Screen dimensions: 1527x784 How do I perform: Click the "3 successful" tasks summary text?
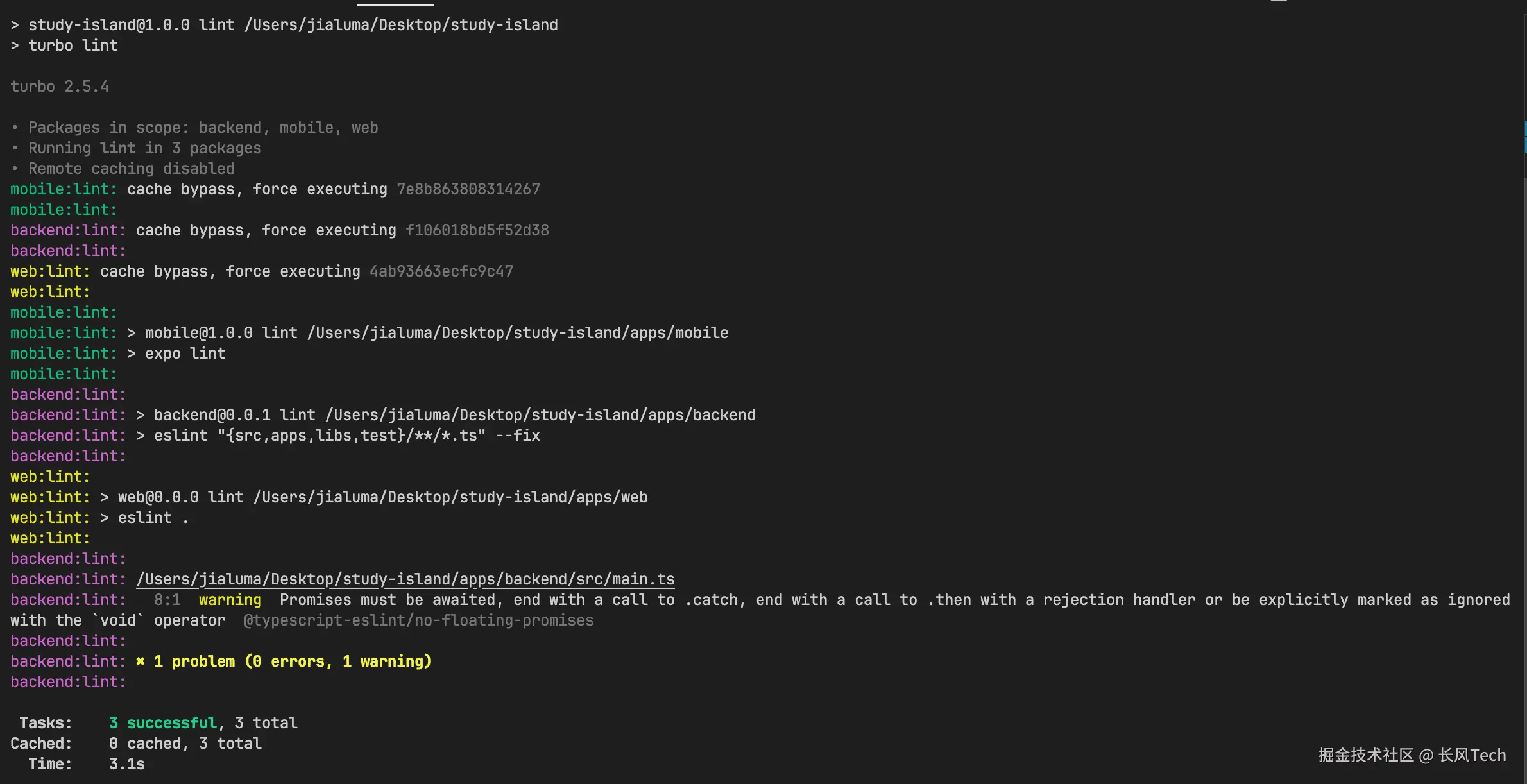point(163,723)
